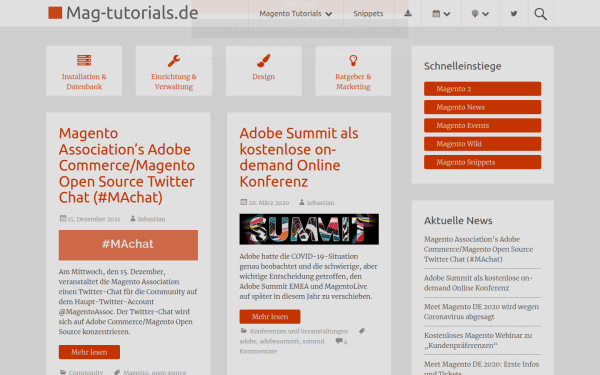The image size is (600, 375).
Task: Expand the globe dropdown chevron
Action: point(486,14)
